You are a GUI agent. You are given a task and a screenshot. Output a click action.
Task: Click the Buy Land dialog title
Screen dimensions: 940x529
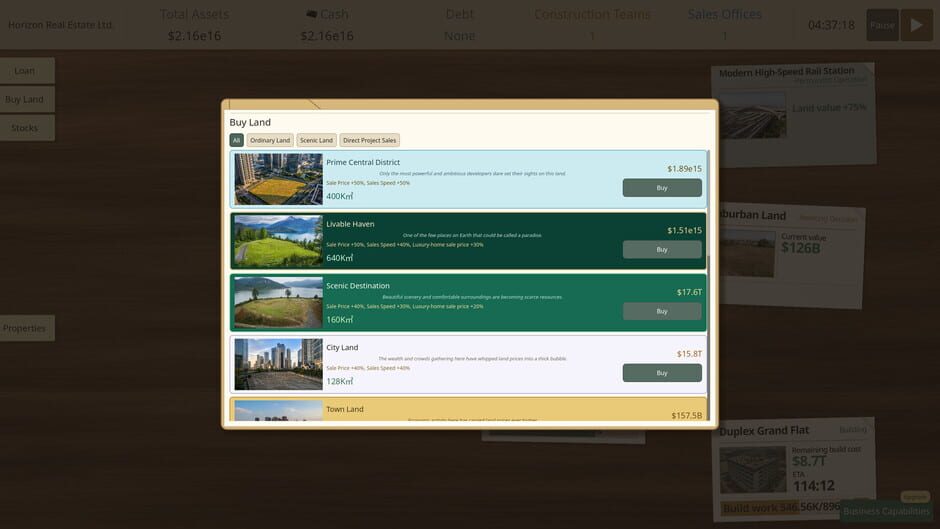click(250, 122)
